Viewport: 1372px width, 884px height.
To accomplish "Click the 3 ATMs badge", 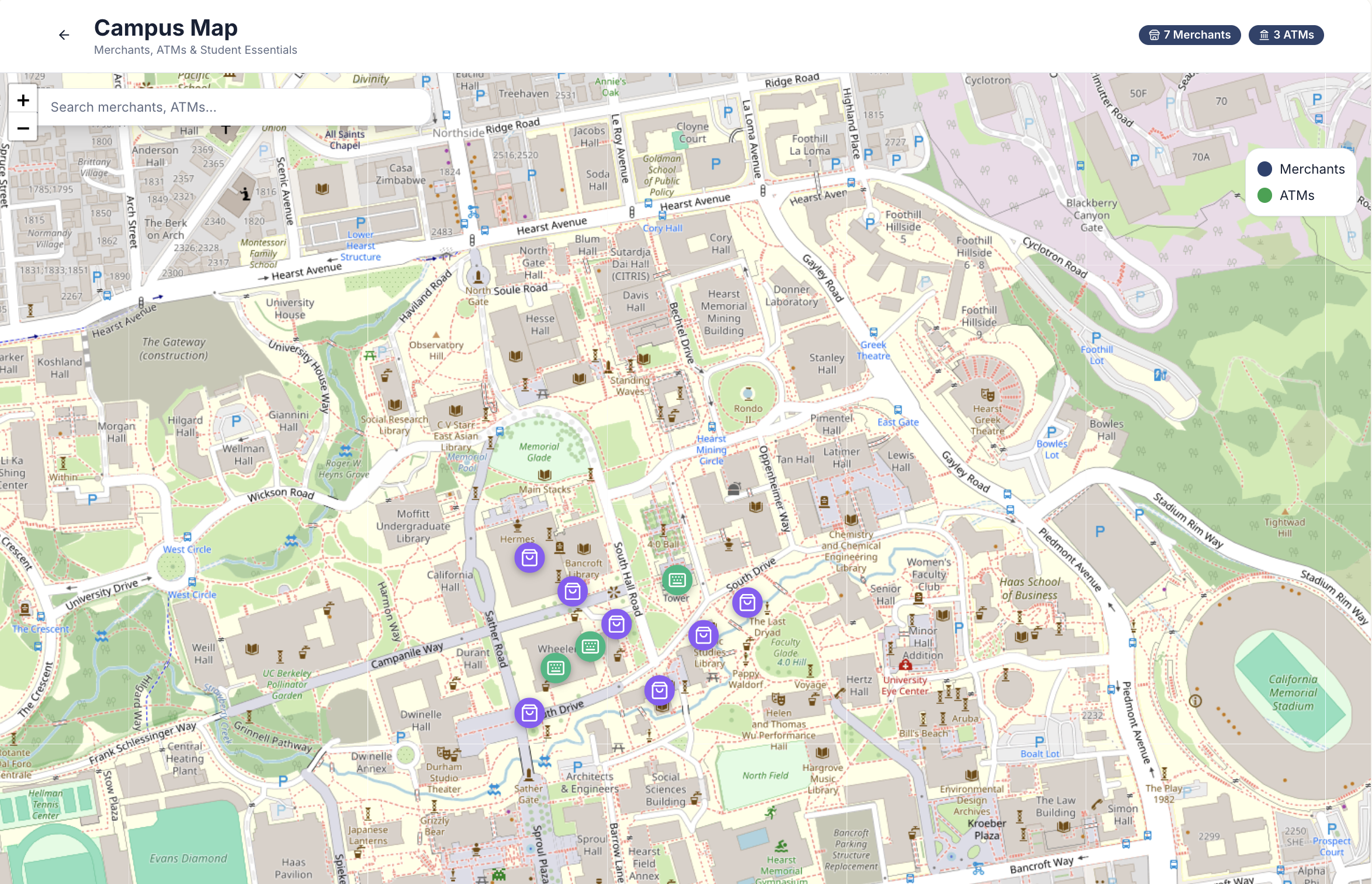I will [x=1286, y=35].
